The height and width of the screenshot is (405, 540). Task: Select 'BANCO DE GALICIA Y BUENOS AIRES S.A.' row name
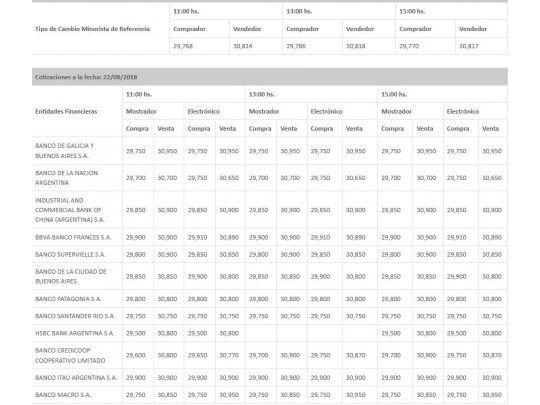[64, 150]
